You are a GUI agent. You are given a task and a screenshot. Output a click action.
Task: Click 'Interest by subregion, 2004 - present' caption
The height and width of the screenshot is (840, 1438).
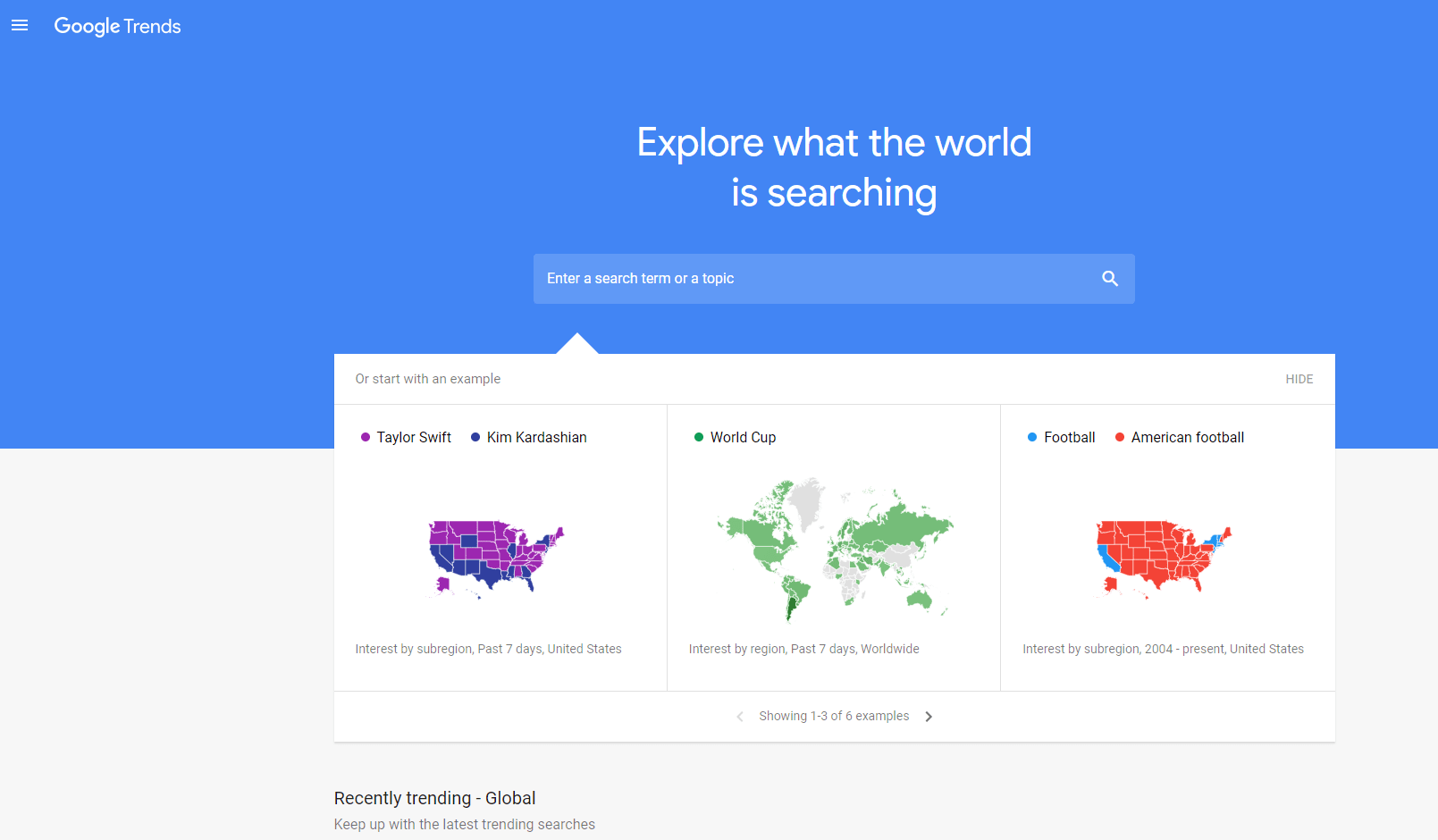[x=1163, y=649]
